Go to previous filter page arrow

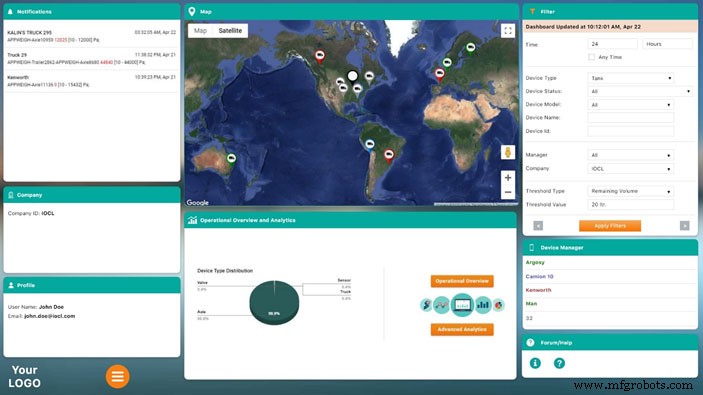tap(538, 226)
